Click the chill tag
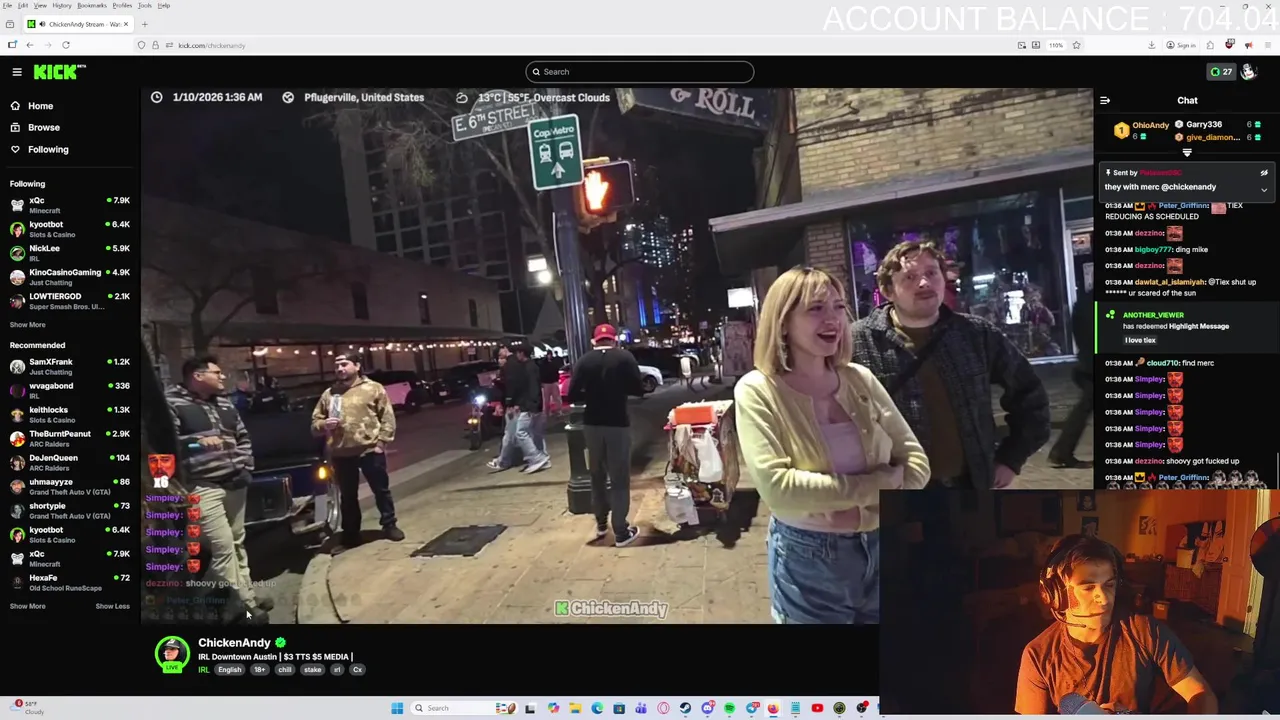This screenshot has width=1280, height=720. tap(285, 670)
